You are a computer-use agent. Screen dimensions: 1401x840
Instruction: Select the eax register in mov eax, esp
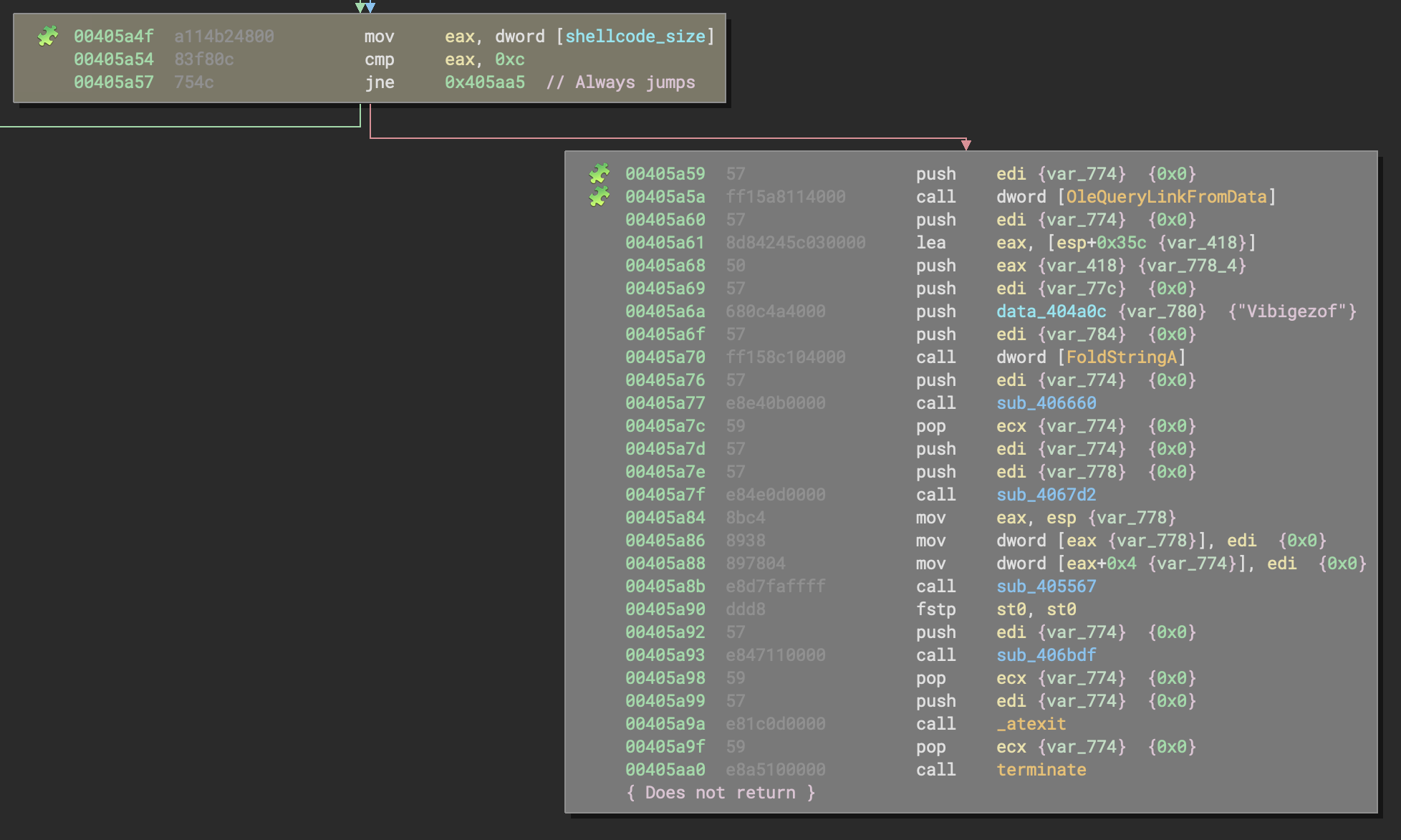(1012, 517)
